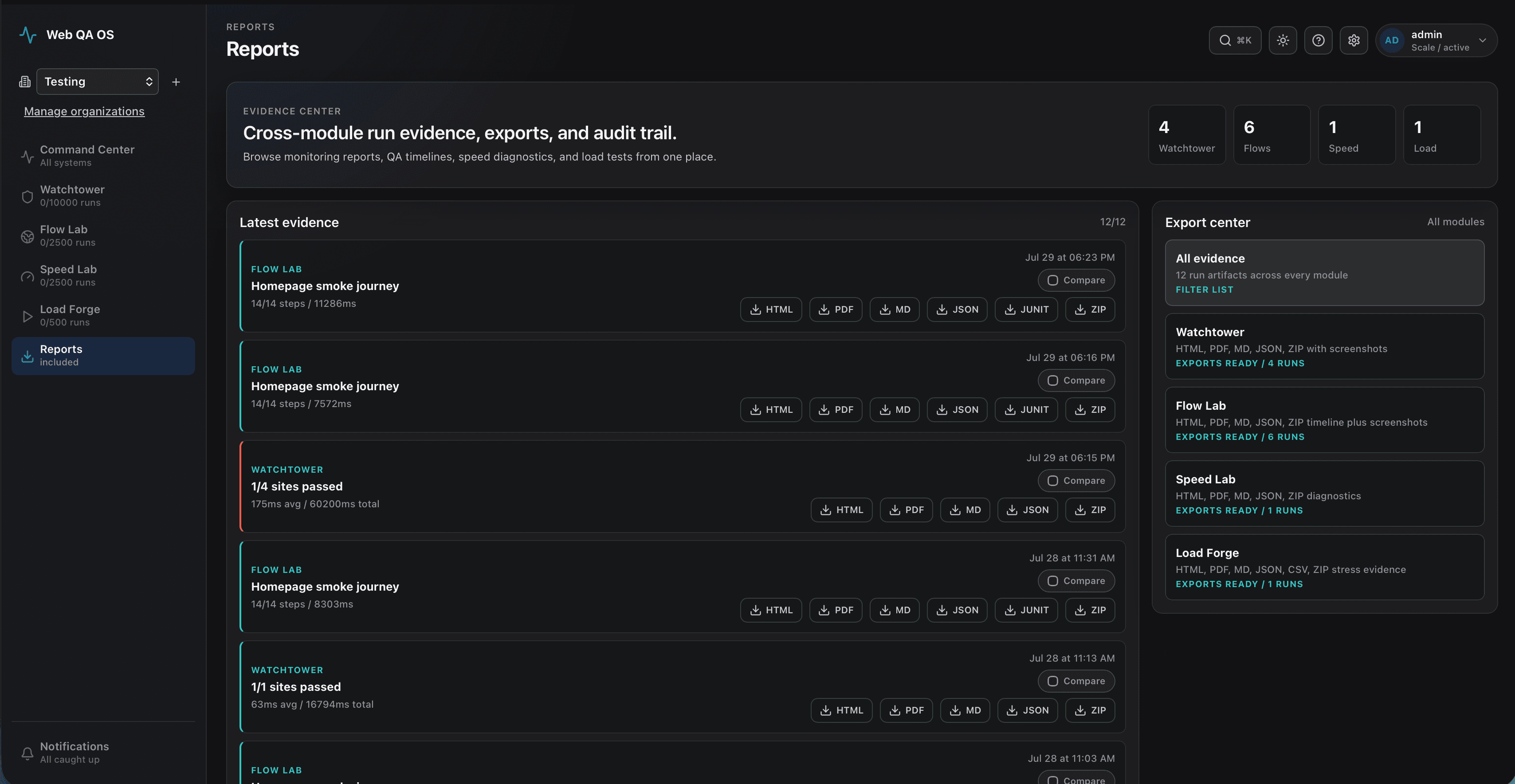The height and width of the screenshot is (784, 1515).
Task: Open search with the magnifier ⌘K button
Action: 1235,40
